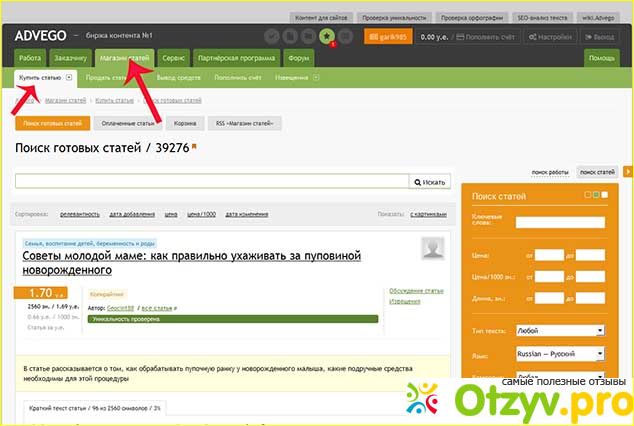Image resolution: width=634 pixels, height=426 pixels.
Task: Click the SEO-анализ текста top link
Action: click(542, 18)
